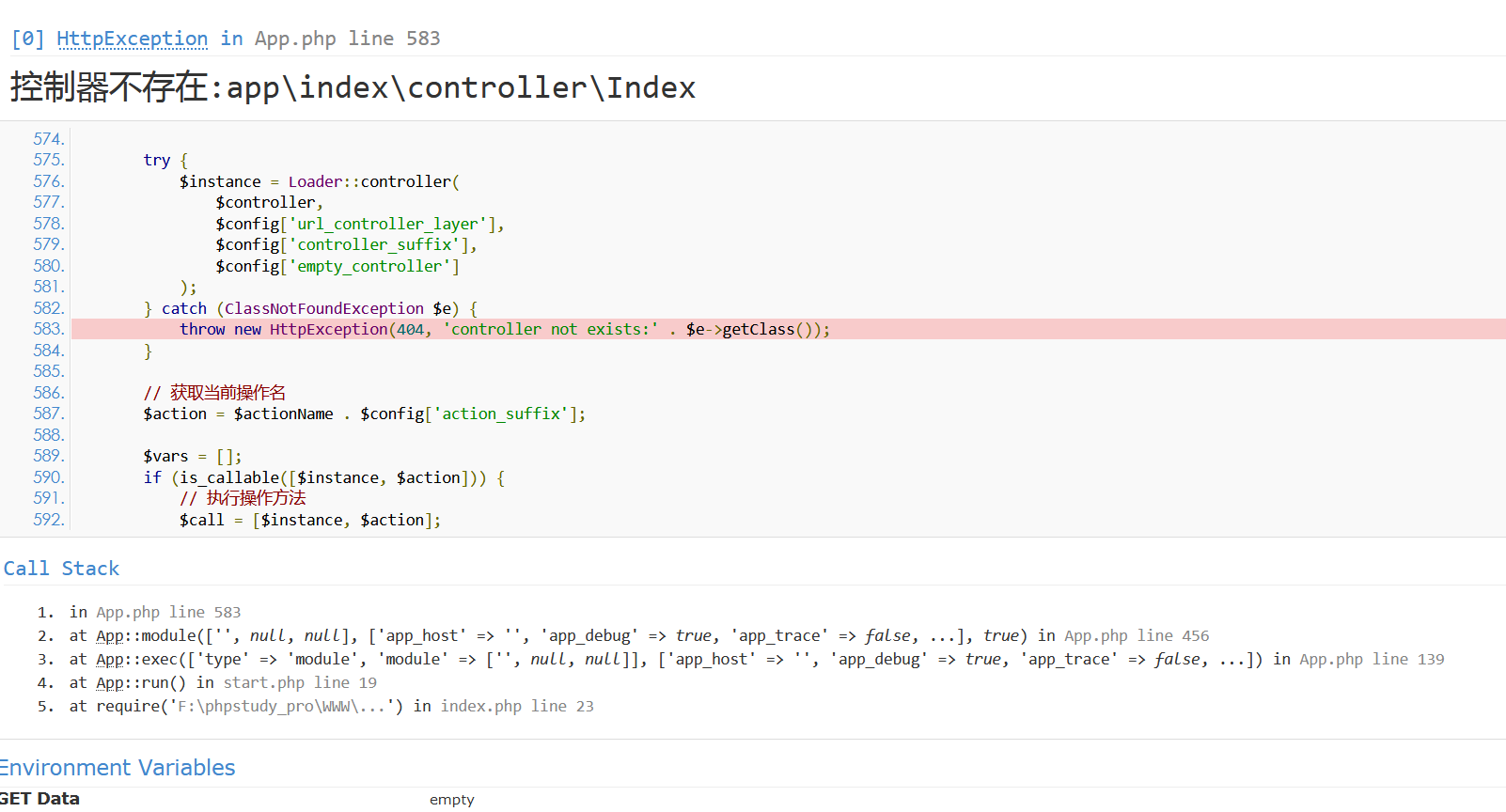Screen dimensions: 1506x812
Task: Click line number 583 in the gutter
Action: click(48, 329)
